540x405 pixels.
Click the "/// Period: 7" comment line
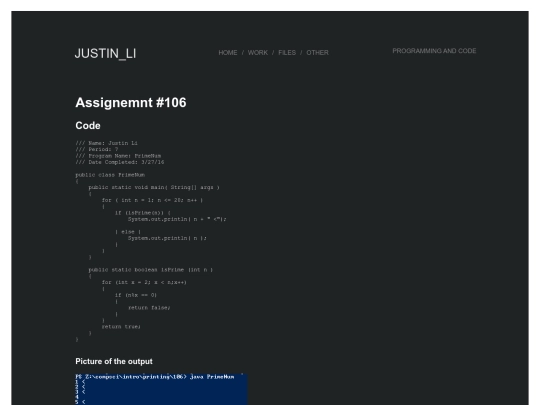[x=97, y=149]
